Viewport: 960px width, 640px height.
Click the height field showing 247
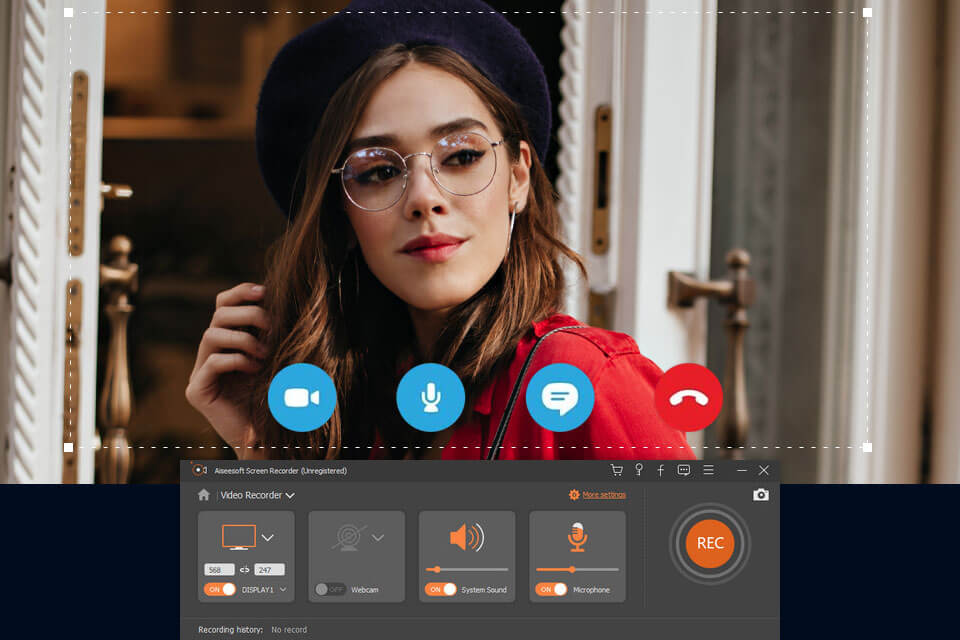click(x=269, y=570)
